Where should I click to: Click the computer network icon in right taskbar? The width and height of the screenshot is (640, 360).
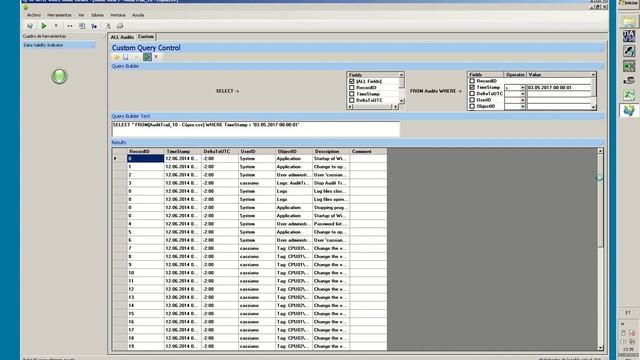pos(629,80)
